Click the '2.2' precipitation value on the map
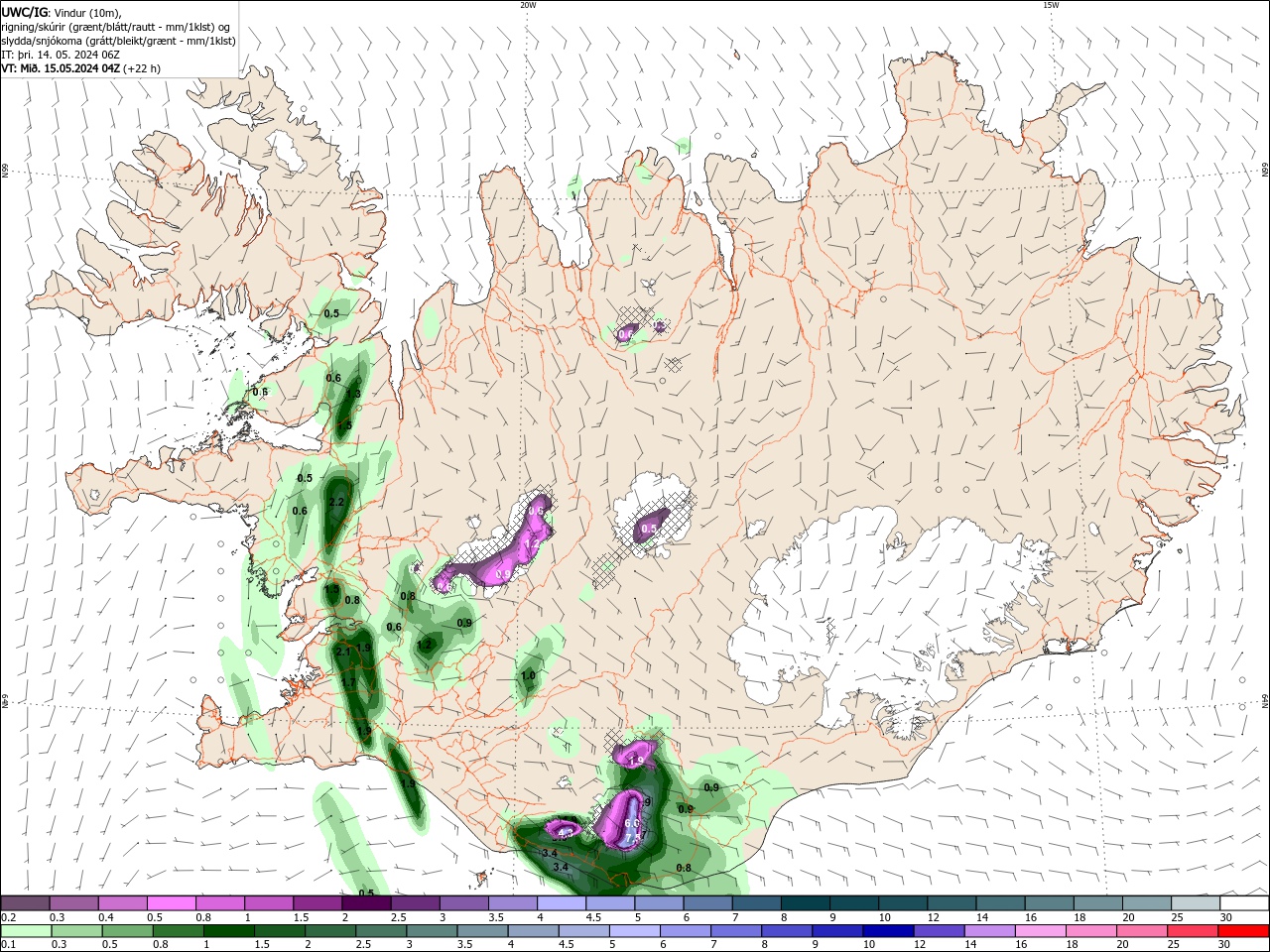1270x952 pixels. click(x=335, y=503)
